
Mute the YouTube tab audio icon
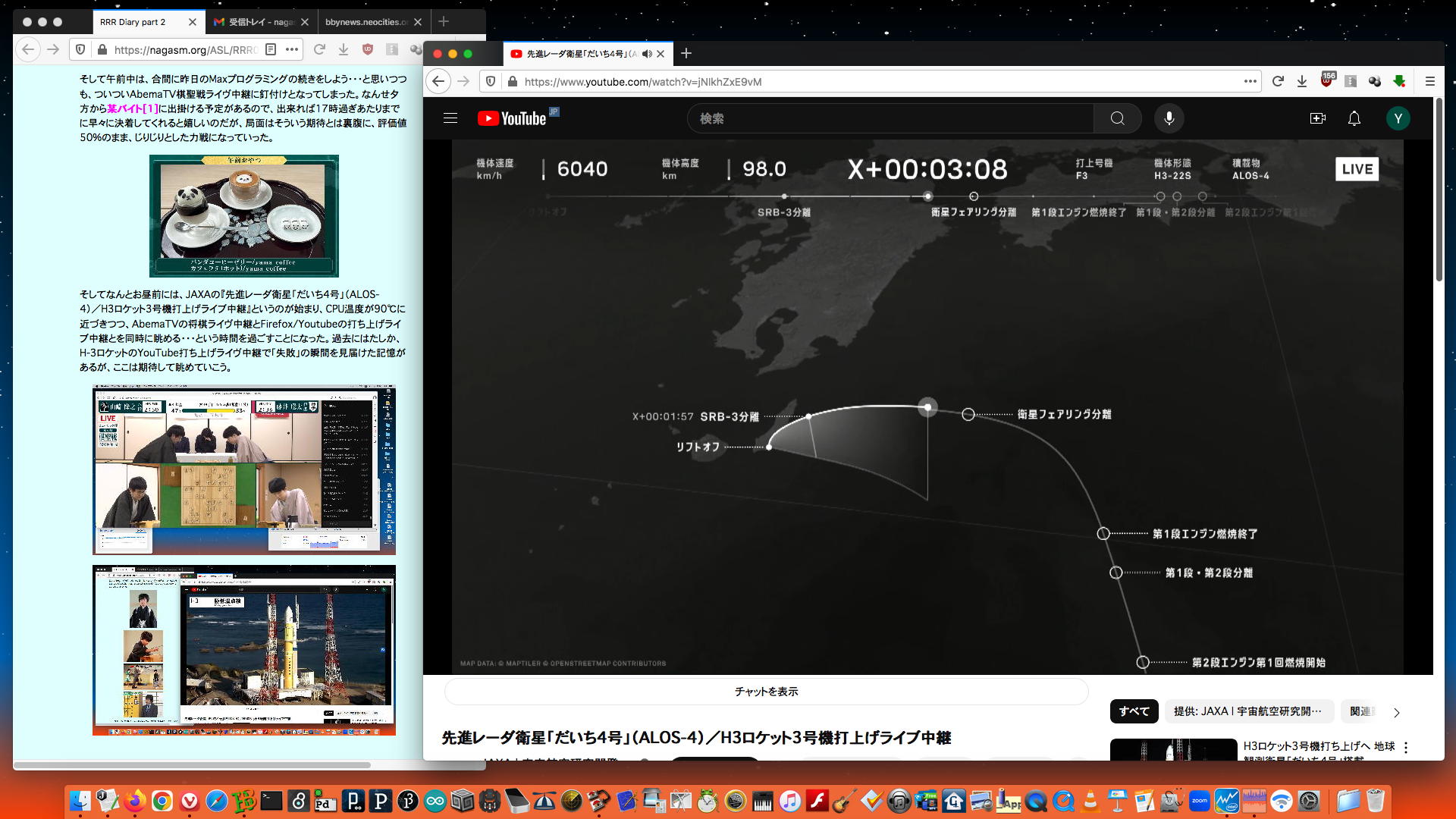coord(647,54)
